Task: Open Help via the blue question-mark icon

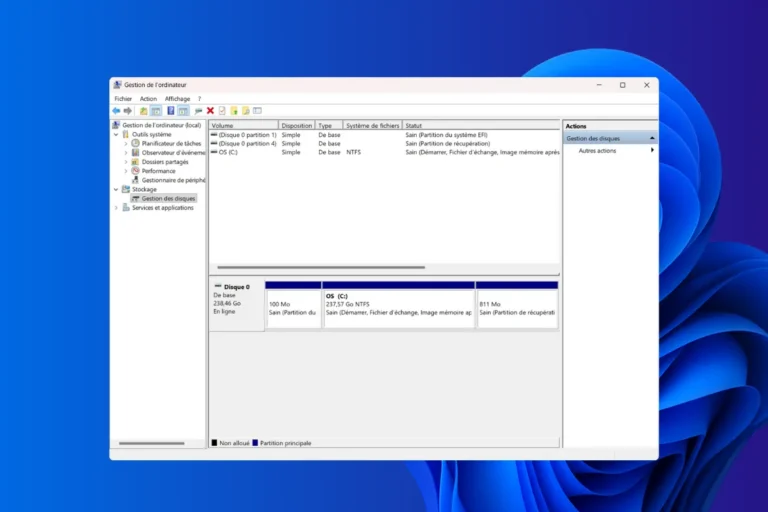Action: [x=170, y=111]
